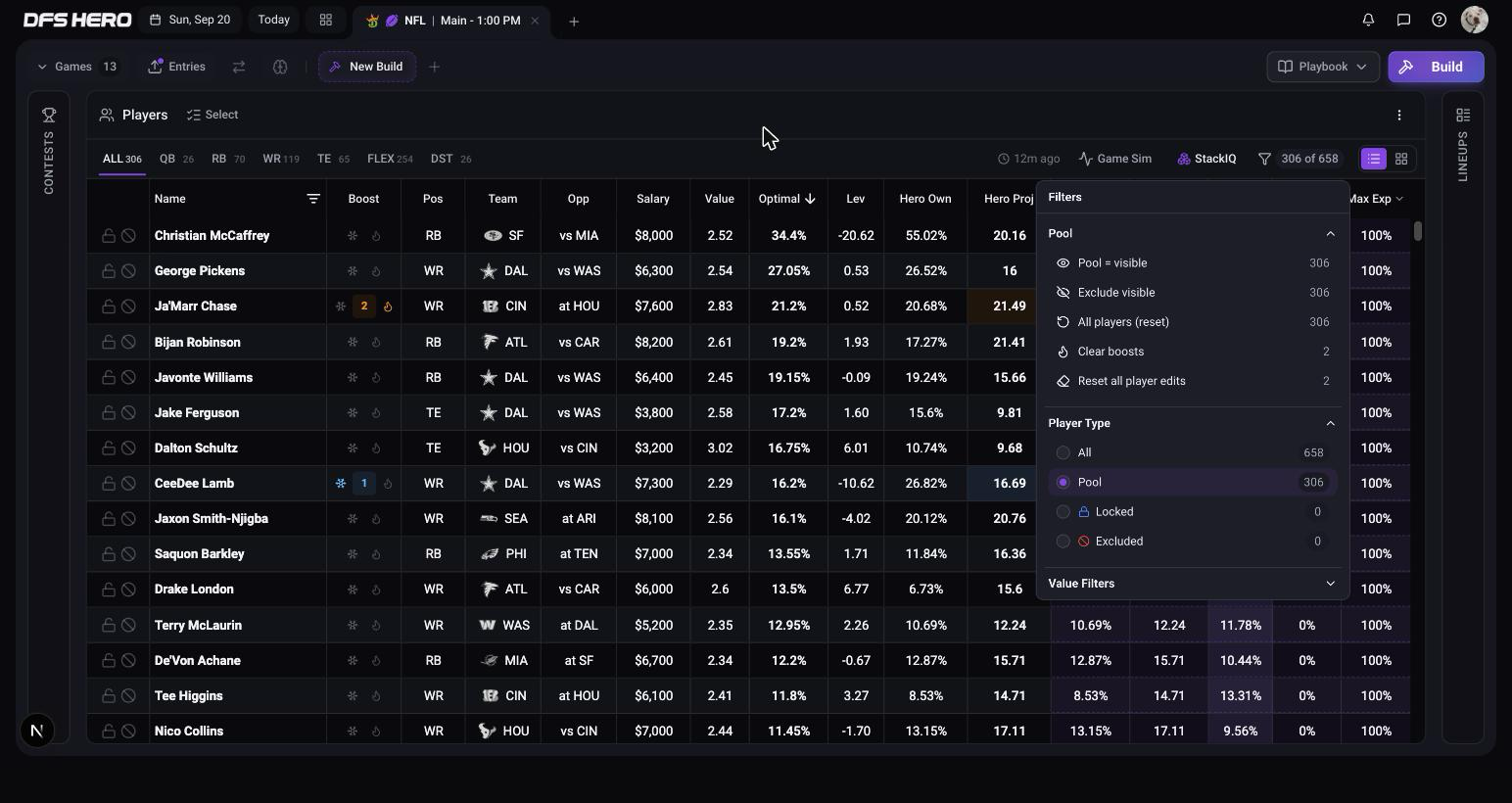Collapse the Player Type section
Viewport: 1512px width, 803px height.
click(1330, 423)
